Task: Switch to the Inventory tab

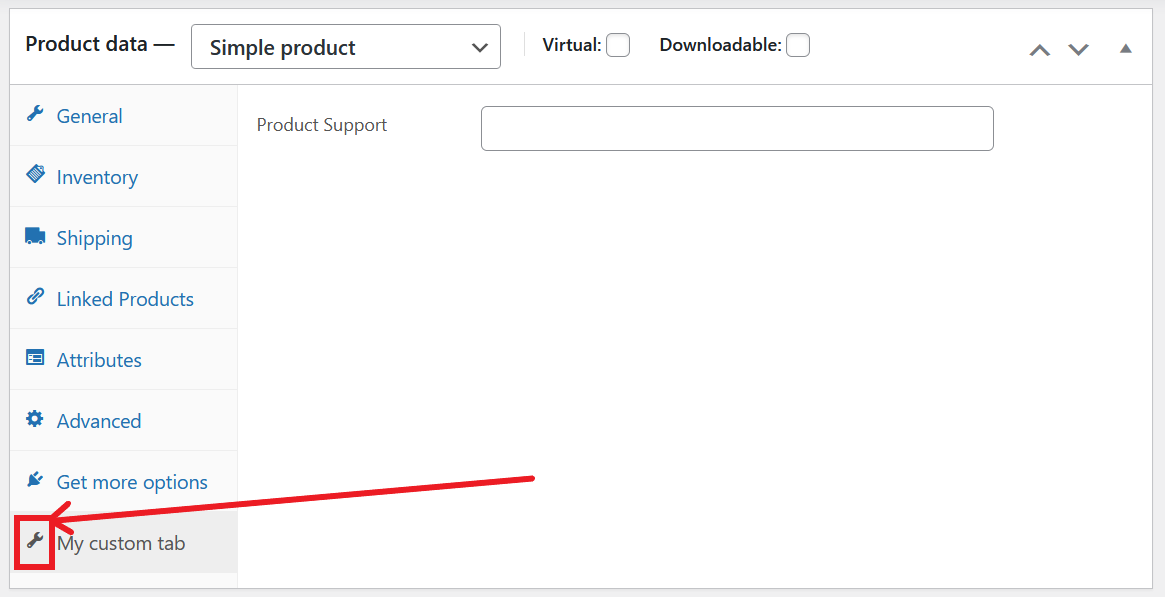Action: point(97,177)
